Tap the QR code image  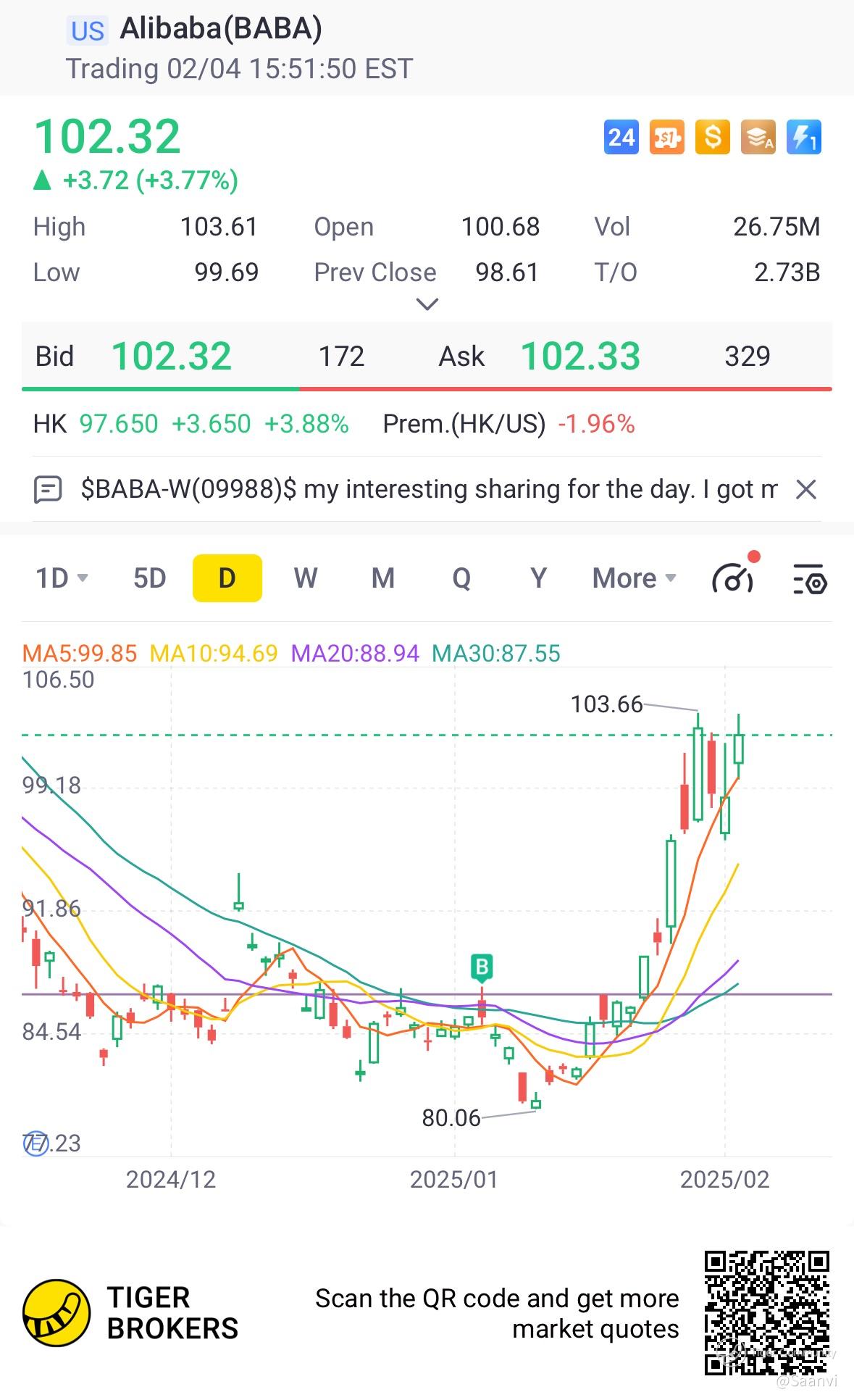click(x=767, y=1312)
